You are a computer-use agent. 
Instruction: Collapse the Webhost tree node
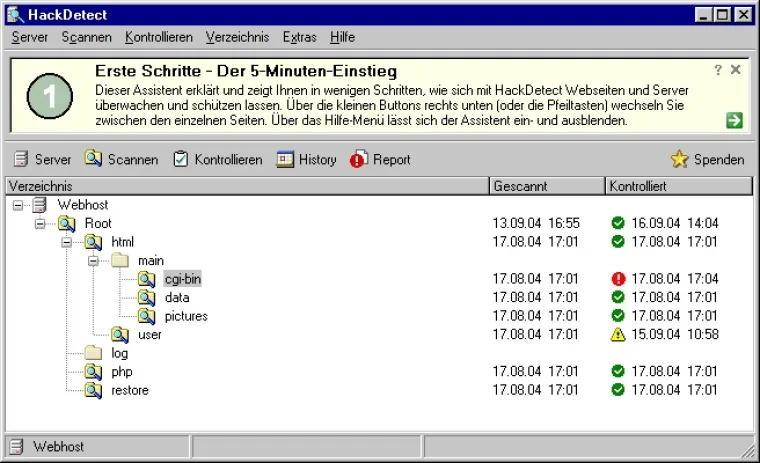coord(18,205)
